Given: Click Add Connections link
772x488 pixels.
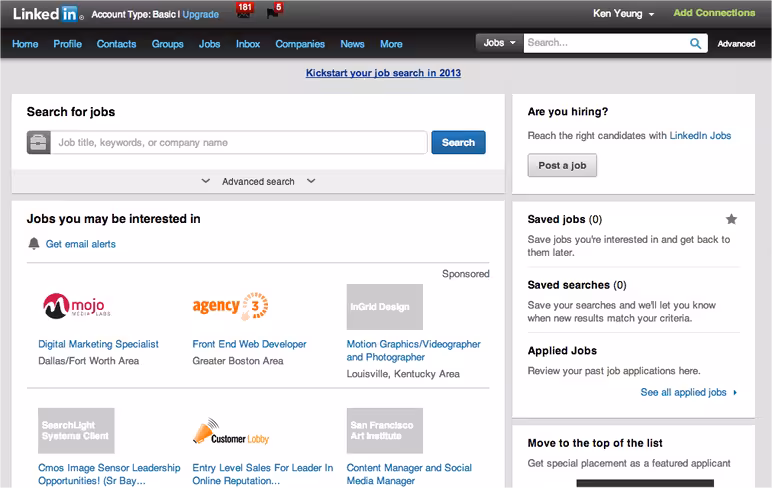Looking at the screenshot, I should coord(714,13).
